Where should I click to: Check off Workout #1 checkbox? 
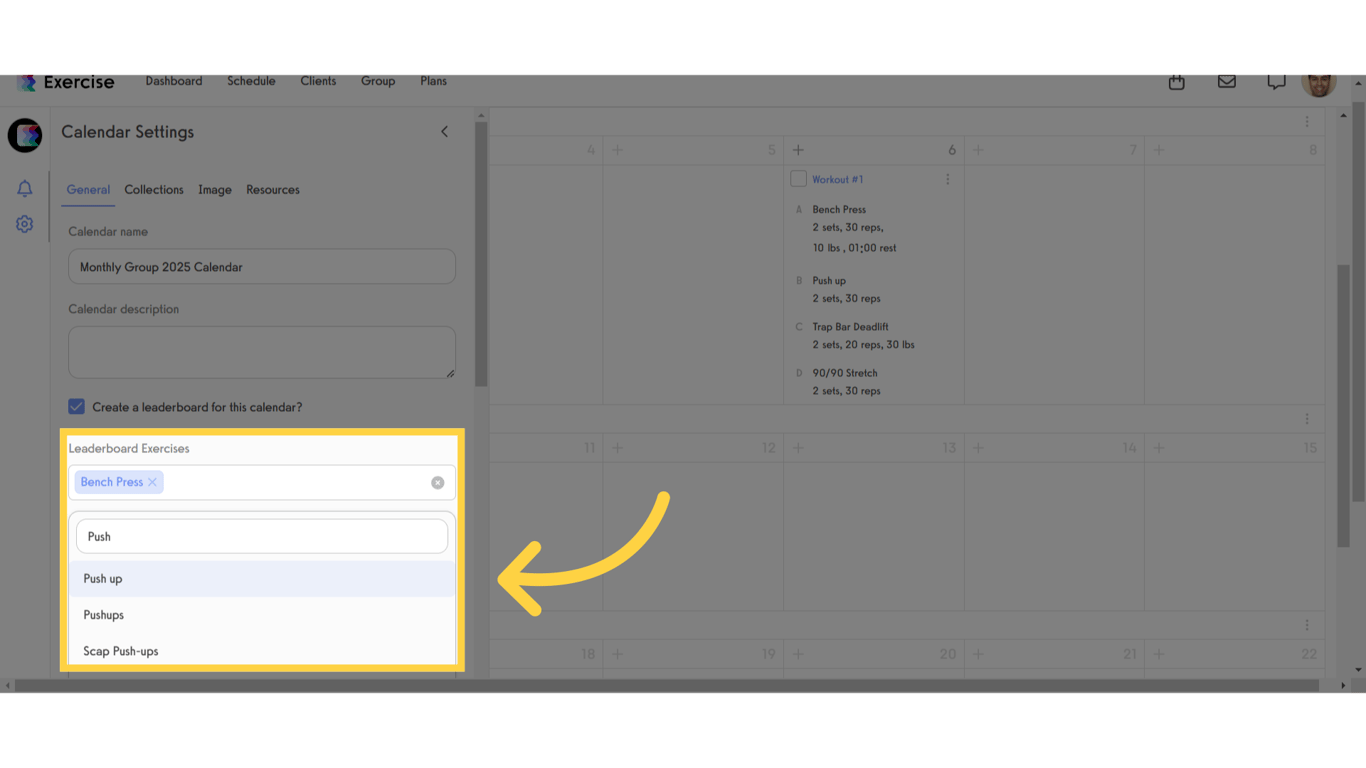[798, 179]
